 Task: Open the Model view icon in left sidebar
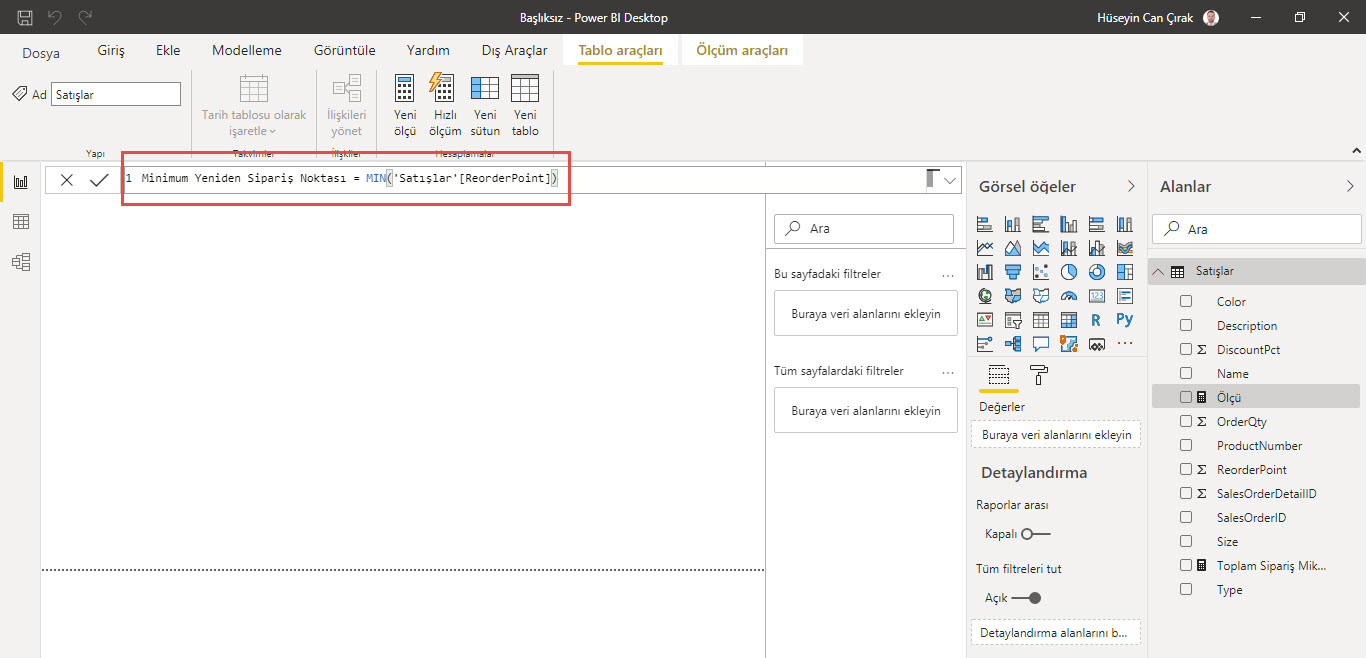(x=20, y=262)
